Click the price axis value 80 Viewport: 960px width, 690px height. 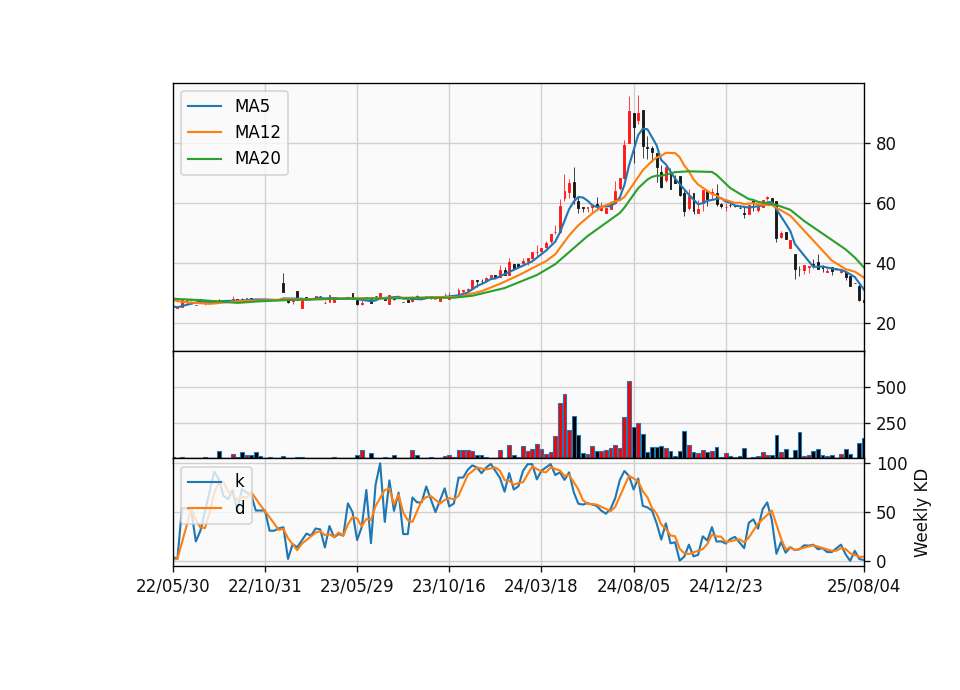[886, 144]
